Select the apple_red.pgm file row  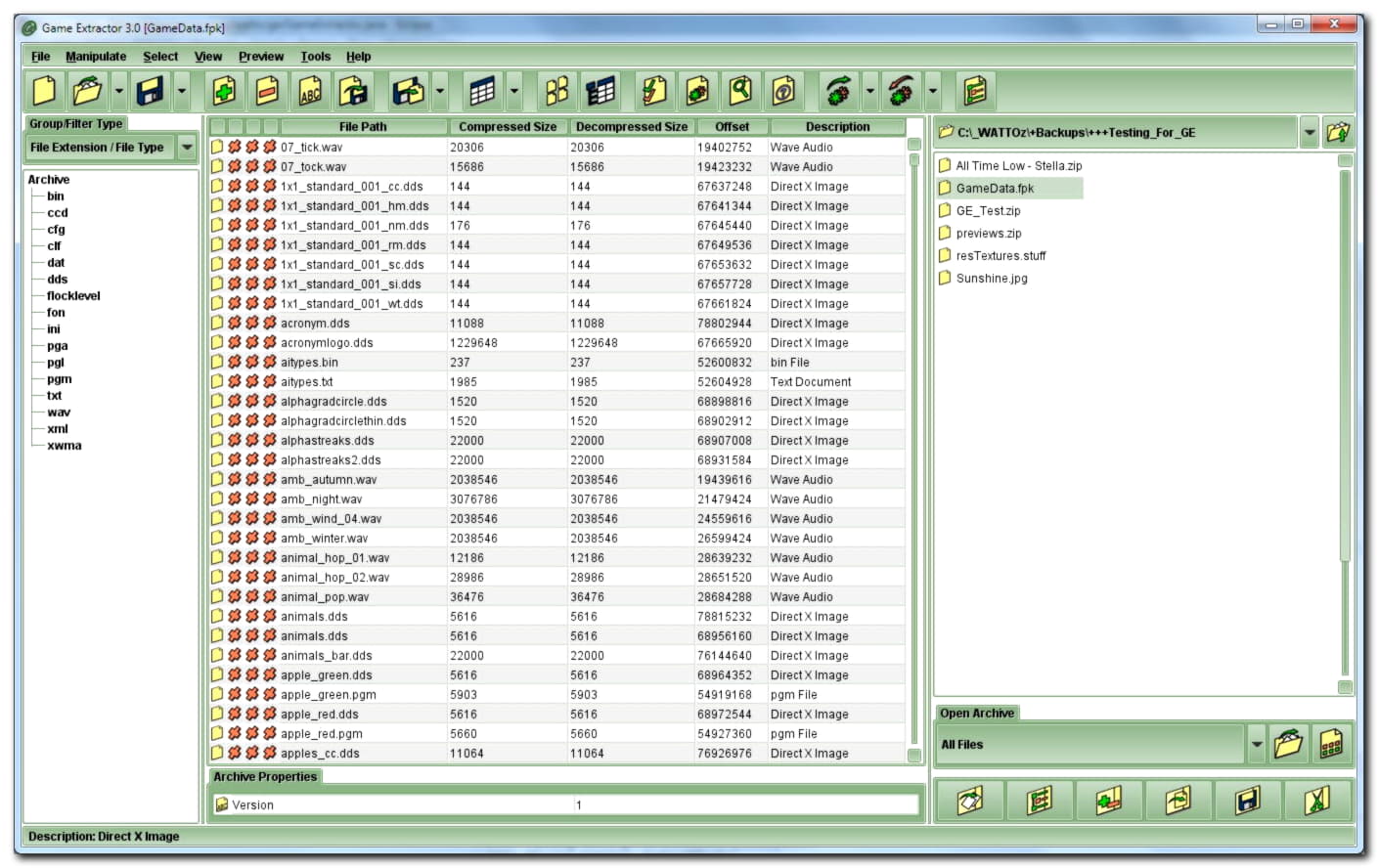[557, 734]
